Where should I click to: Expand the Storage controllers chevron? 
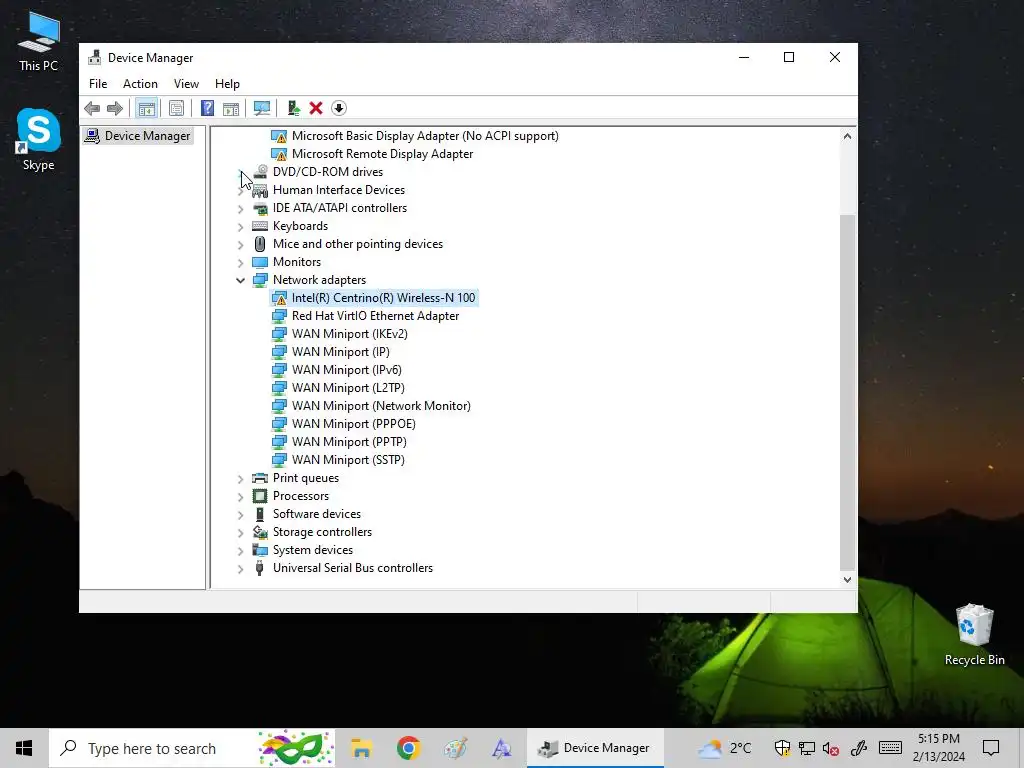240,533
